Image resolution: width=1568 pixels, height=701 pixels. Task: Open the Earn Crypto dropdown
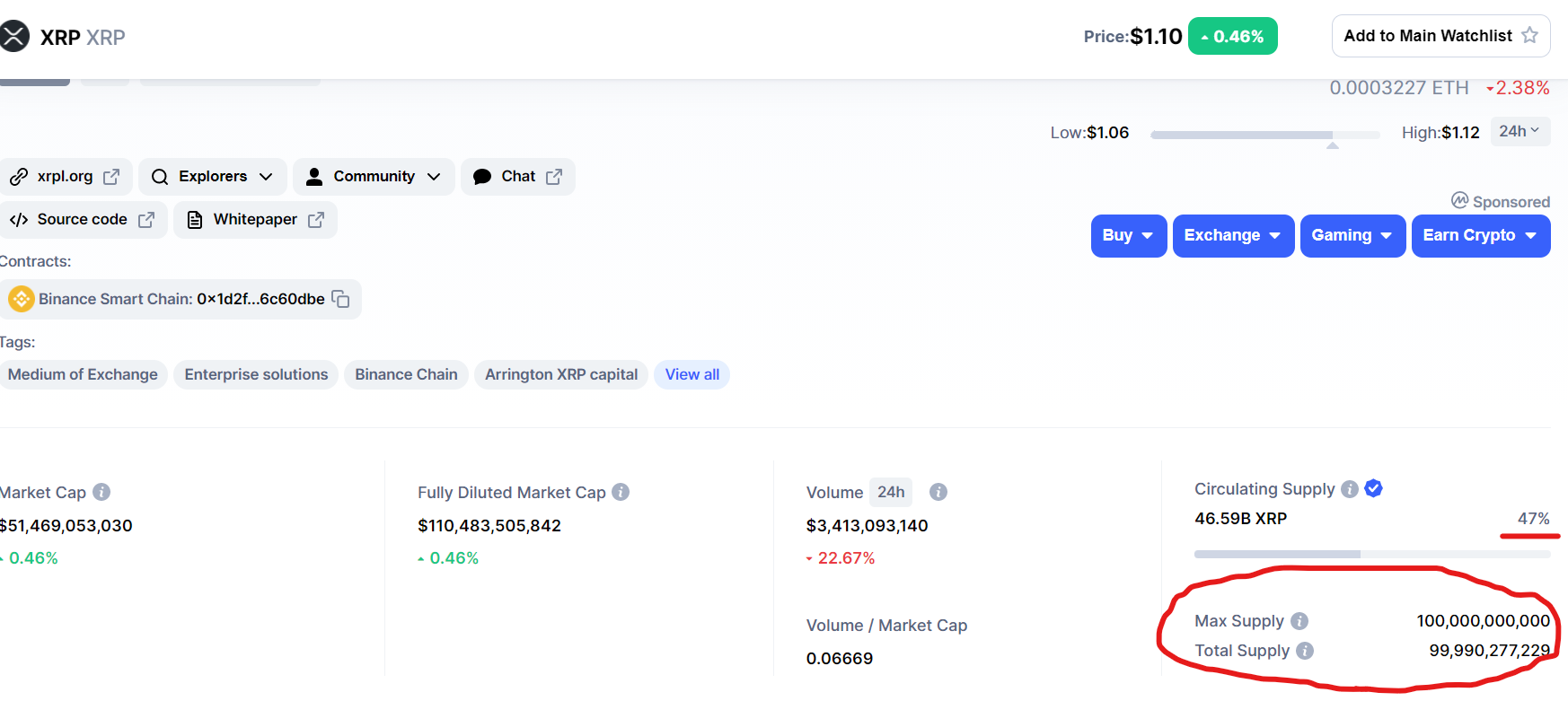pos(1481,236)
